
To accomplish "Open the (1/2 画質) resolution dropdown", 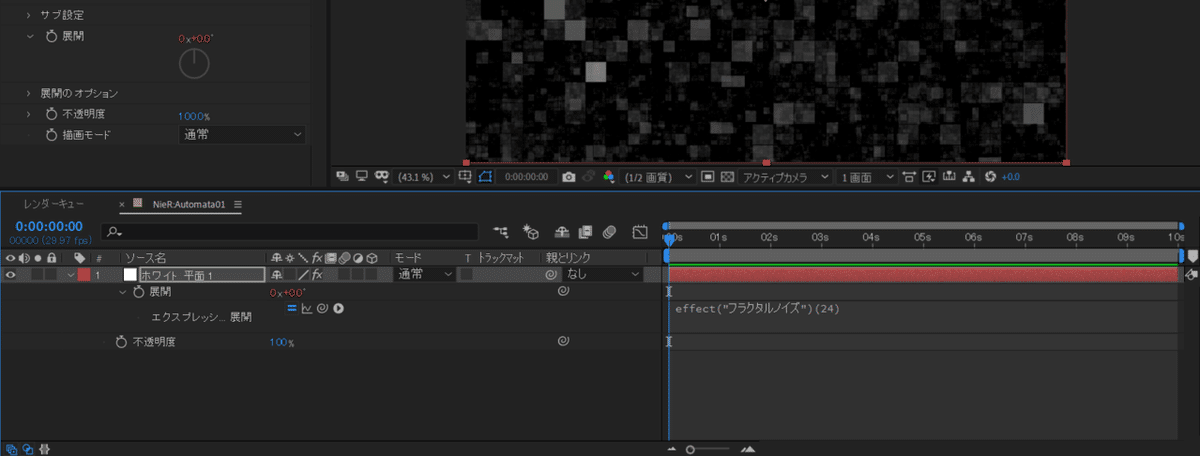I will [x=658, y=177].
